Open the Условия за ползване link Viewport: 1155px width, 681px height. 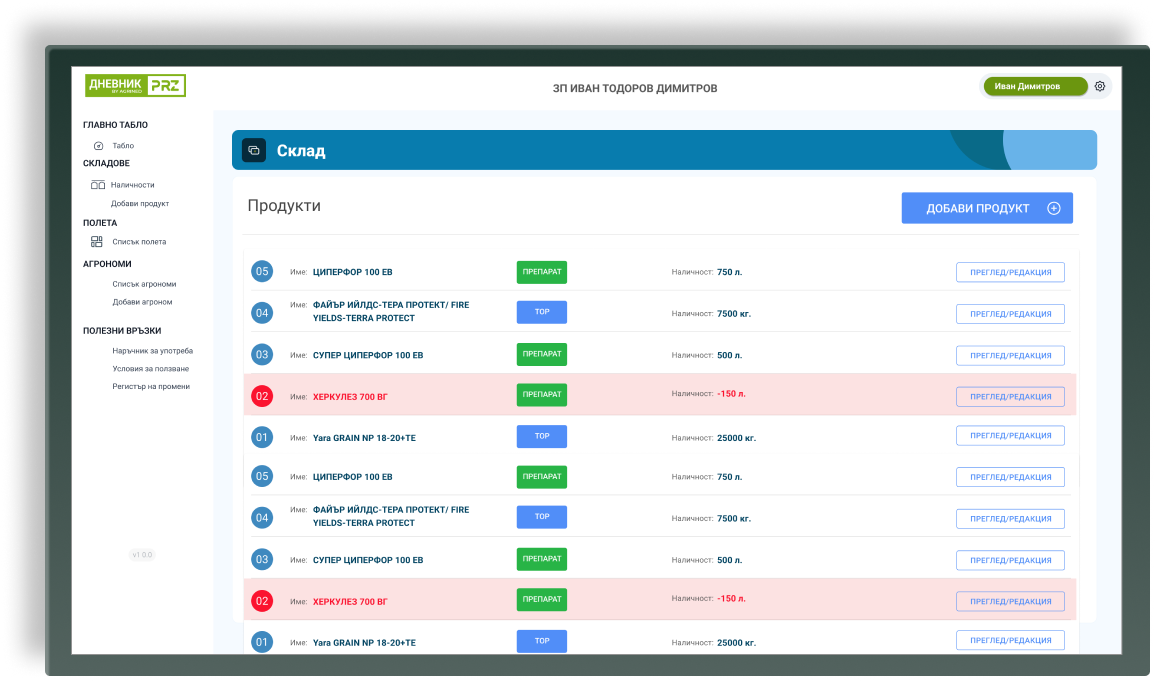click(x=151, y=369)
